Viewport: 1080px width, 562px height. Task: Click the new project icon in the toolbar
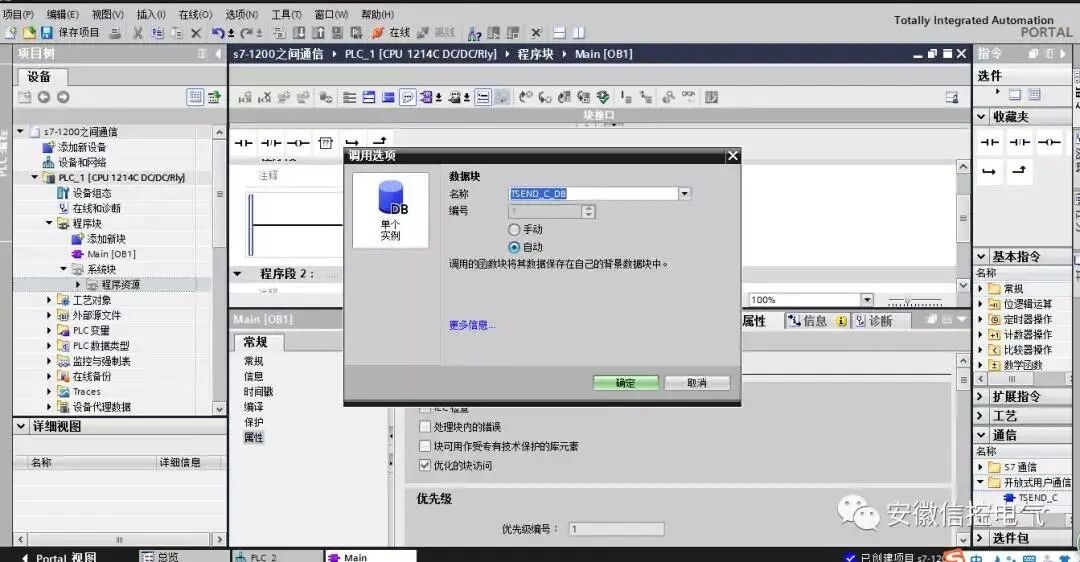(x=10, y=32)
